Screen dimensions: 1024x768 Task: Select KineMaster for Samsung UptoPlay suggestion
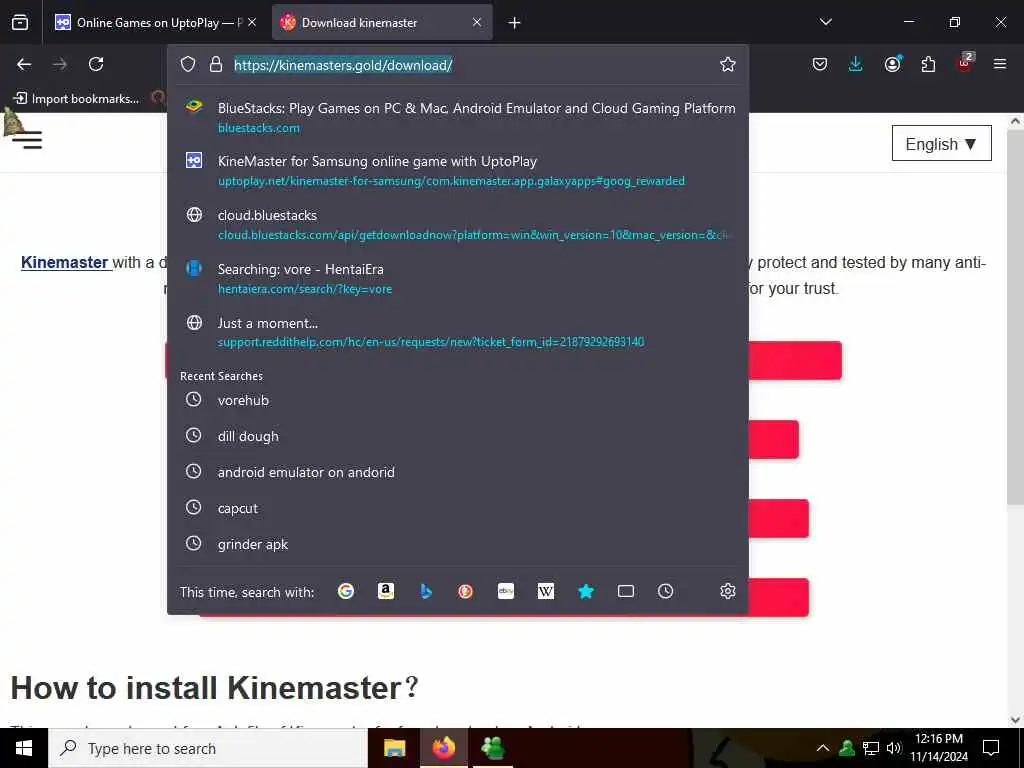[x=457, y=170]
